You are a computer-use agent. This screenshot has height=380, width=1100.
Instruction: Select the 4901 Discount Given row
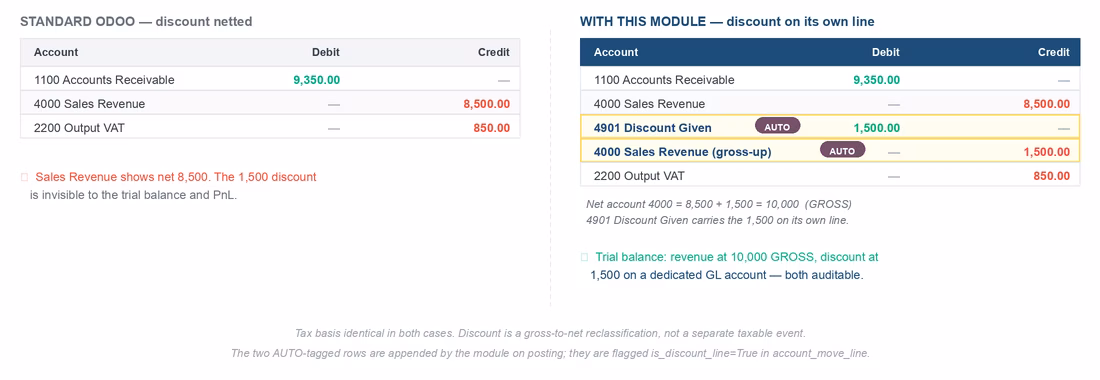point(830,128)
